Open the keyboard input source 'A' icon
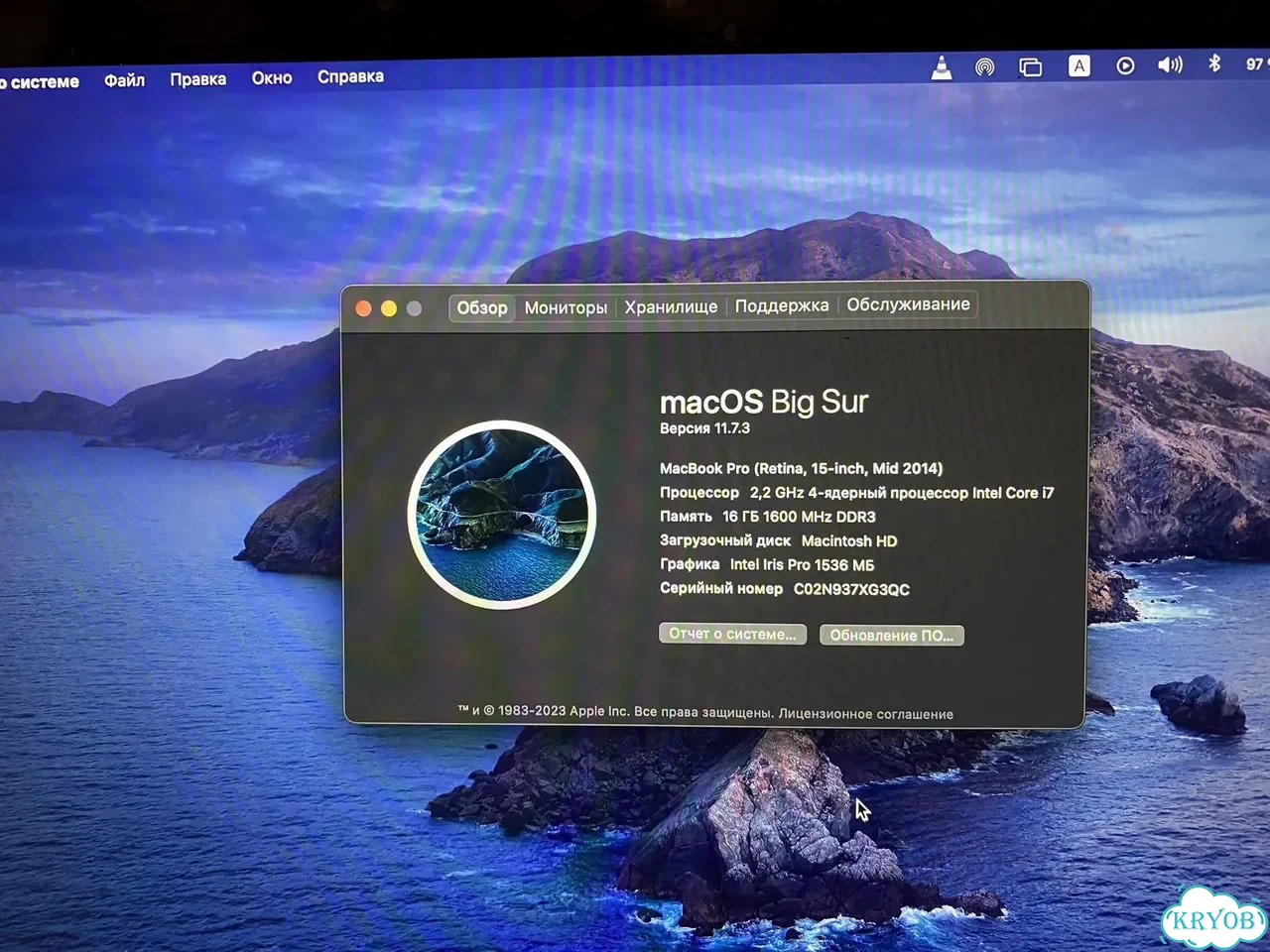1270x952 pixels. point(1079,66)
